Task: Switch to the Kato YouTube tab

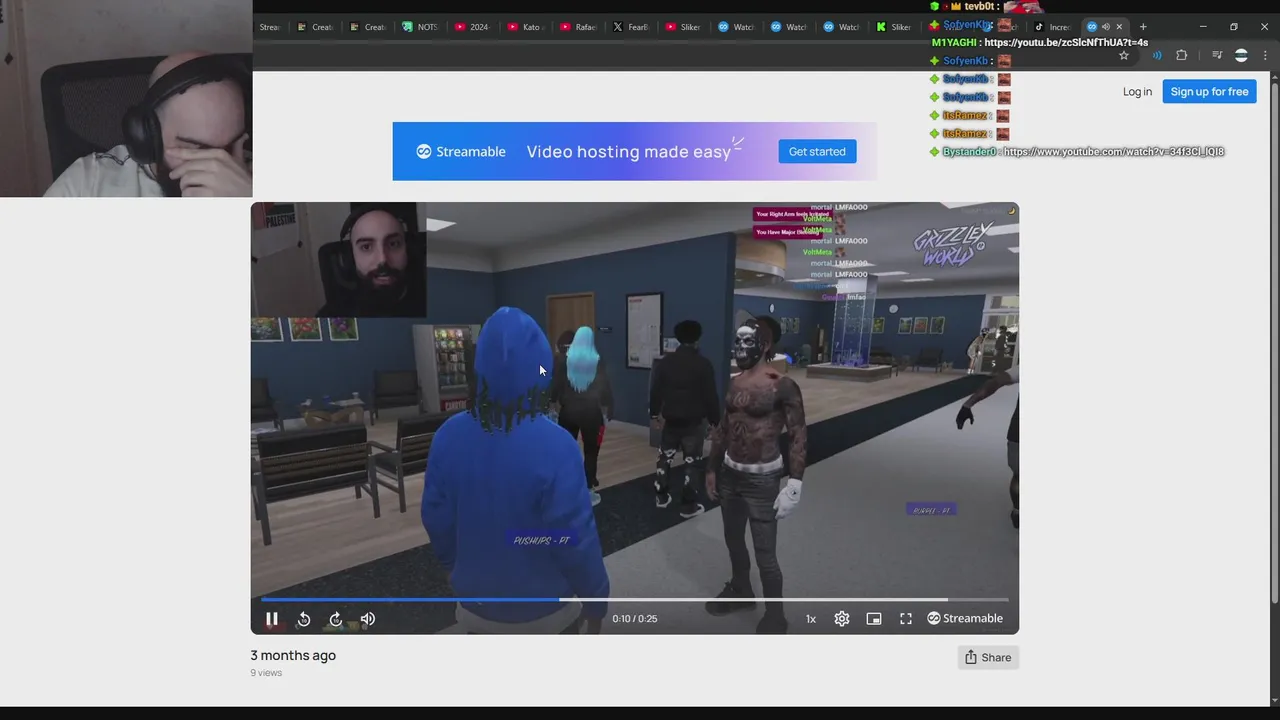Action: [x=524, y=27]
